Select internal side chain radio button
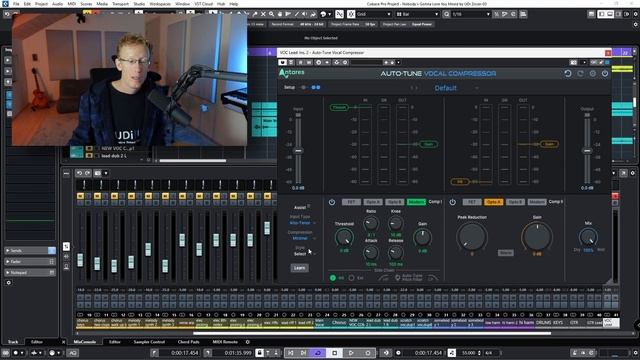 pos(333,278)
